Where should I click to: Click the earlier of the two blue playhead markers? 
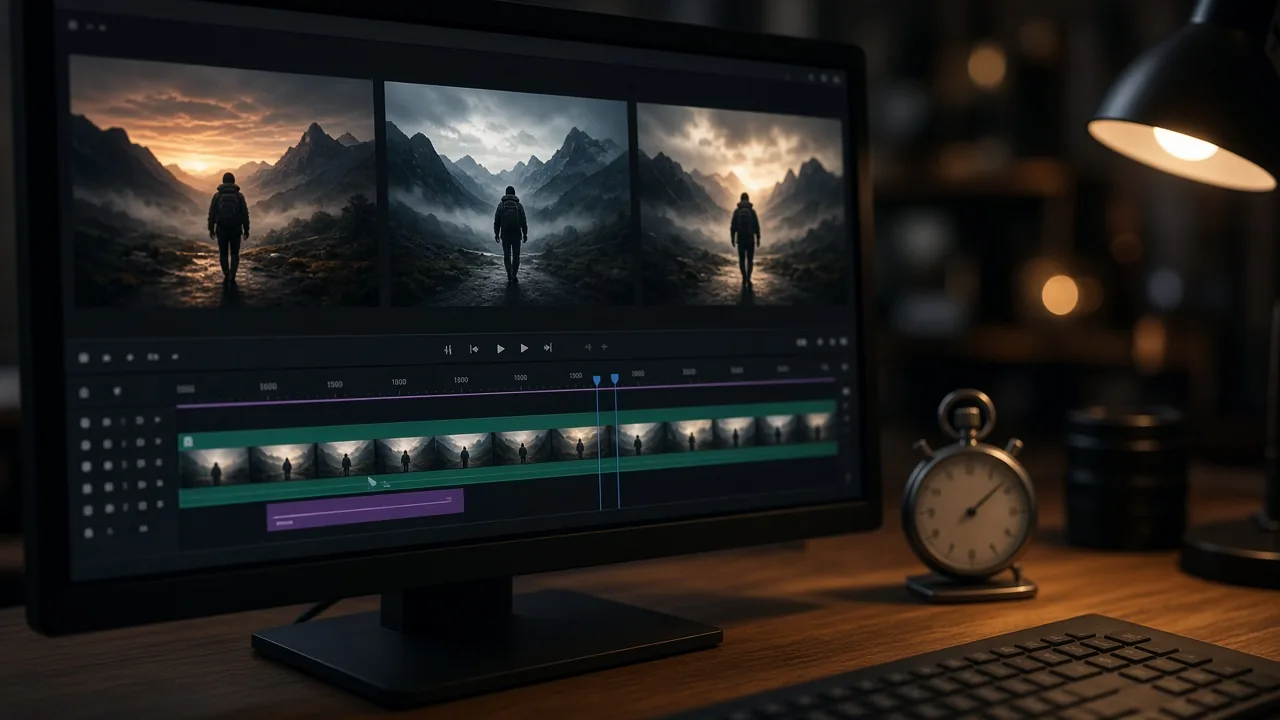tap(596, 380)
